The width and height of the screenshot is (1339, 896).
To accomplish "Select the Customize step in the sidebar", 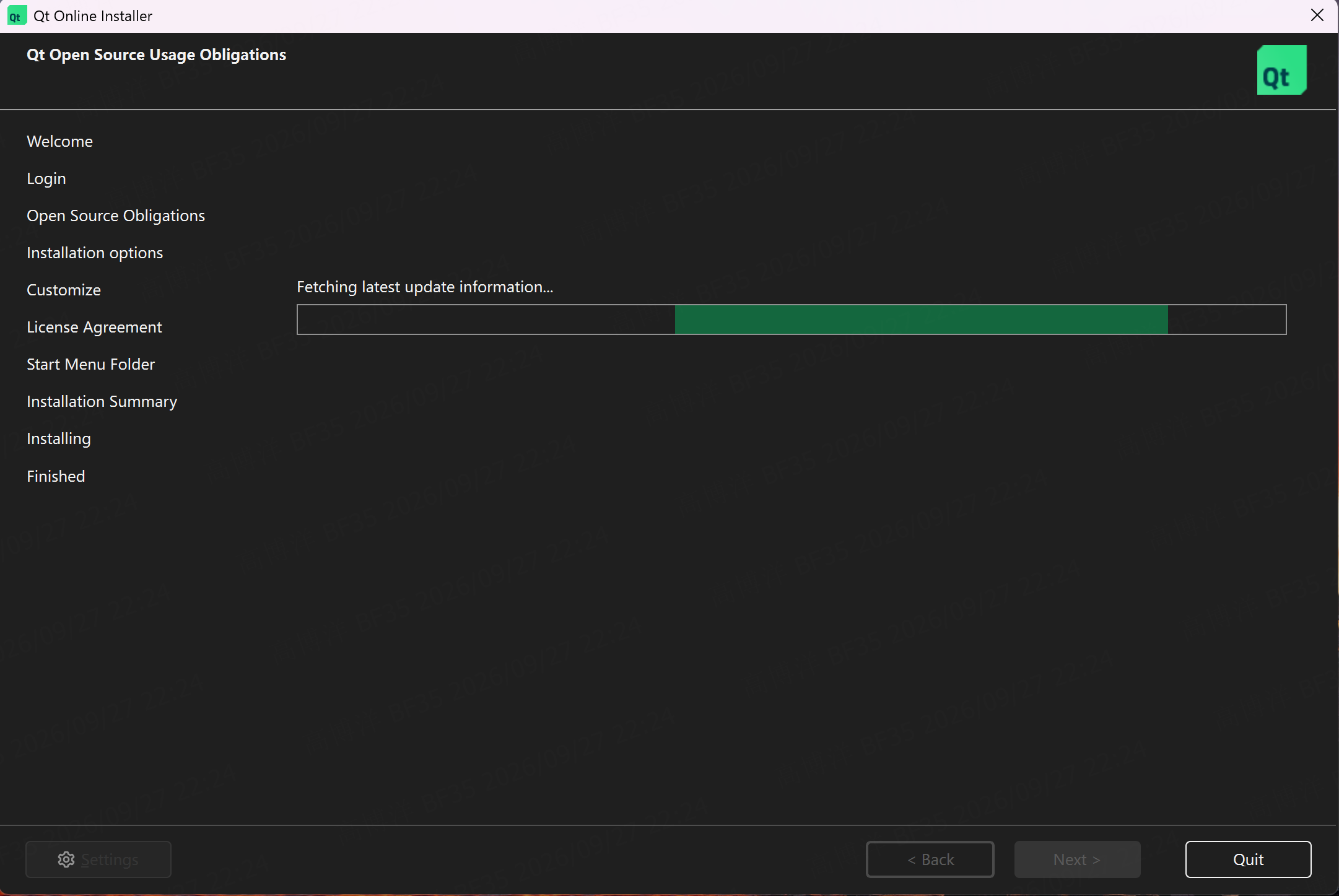I will click(x=64, y=290).
